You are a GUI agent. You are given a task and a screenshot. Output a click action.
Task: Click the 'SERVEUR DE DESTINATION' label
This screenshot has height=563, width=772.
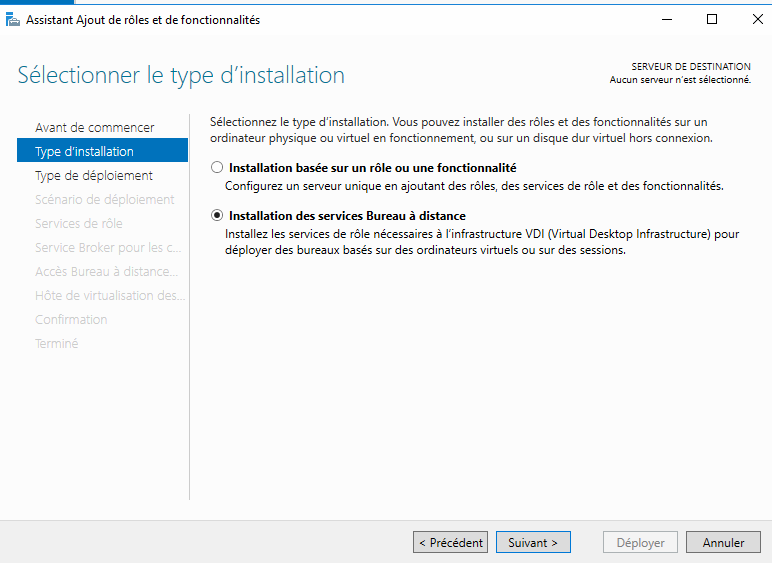point(691,66)
